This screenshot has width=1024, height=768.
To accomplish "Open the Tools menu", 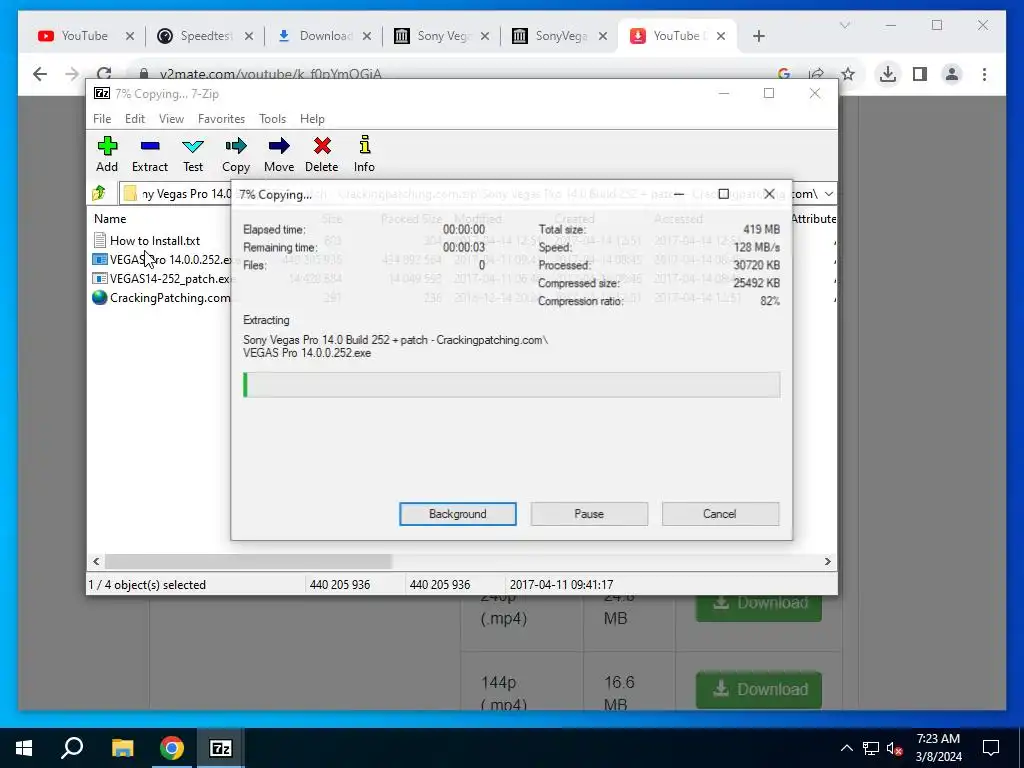I will (272, 119).
